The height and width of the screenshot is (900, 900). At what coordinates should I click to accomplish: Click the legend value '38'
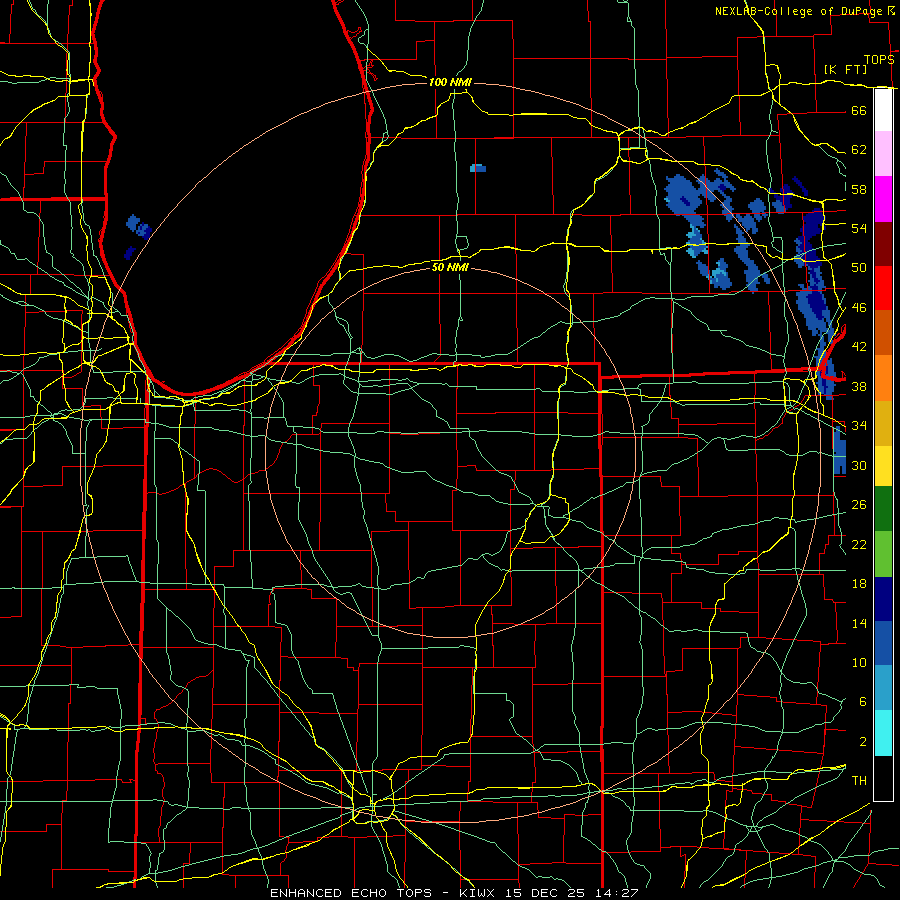click(859, 386)
